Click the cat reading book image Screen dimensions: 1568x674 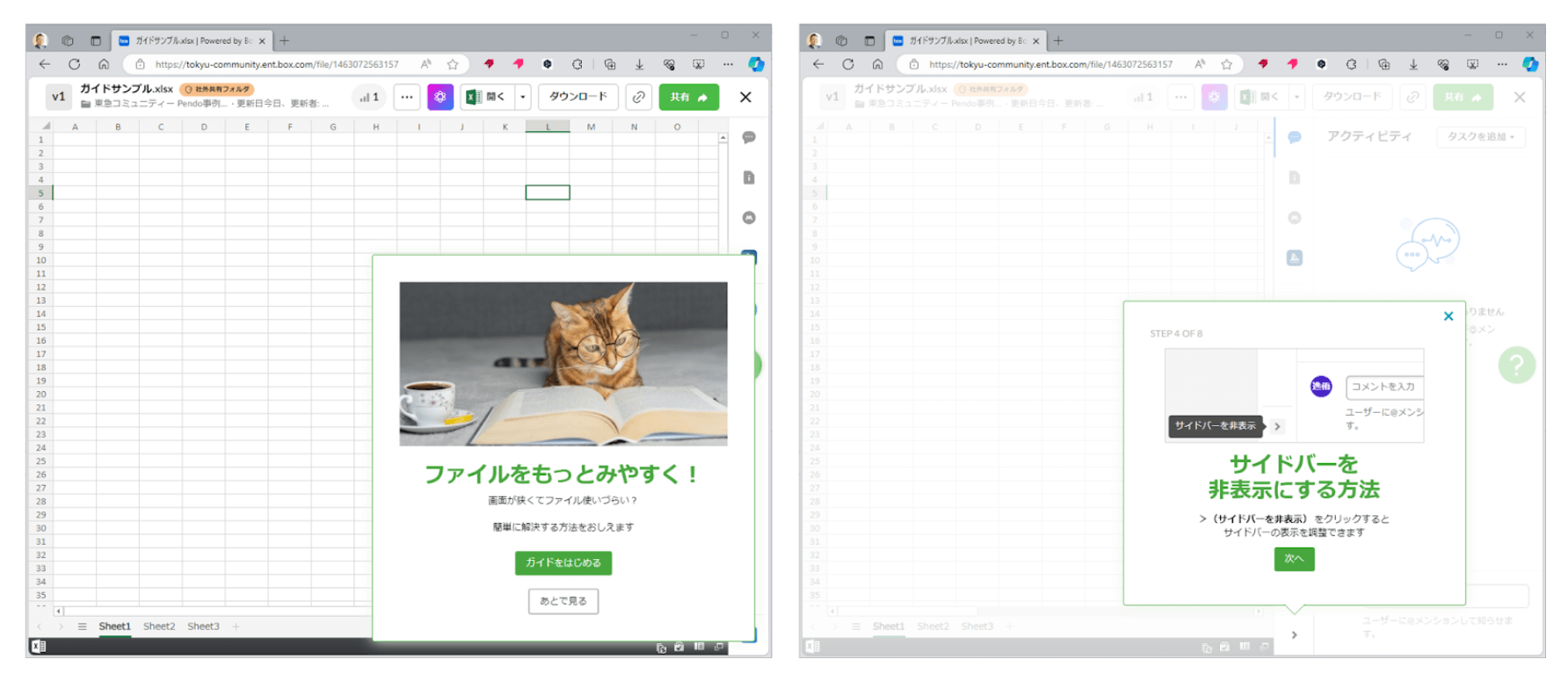(563, 364)
